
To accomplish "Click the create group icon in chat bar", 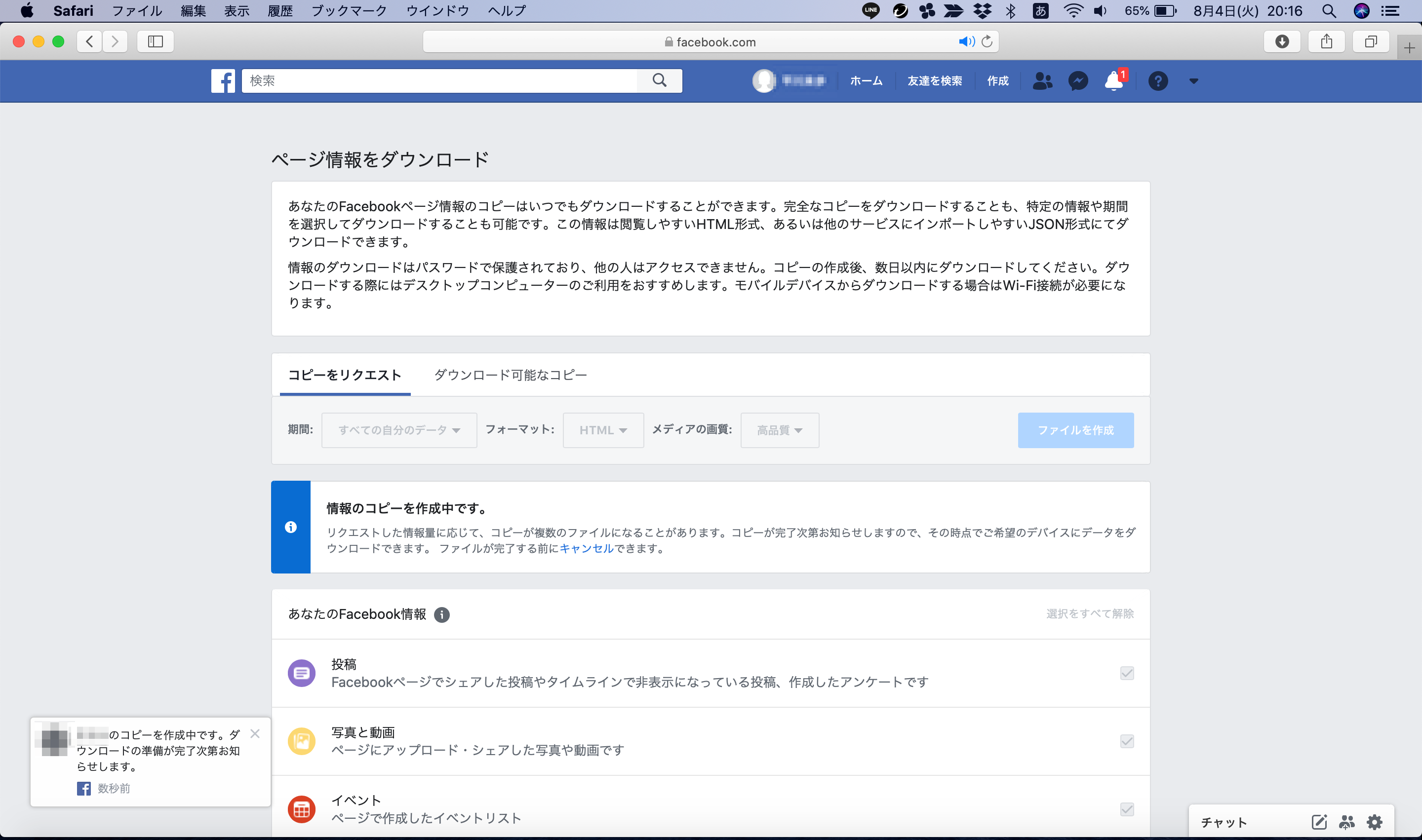I will coord(1346,822).
